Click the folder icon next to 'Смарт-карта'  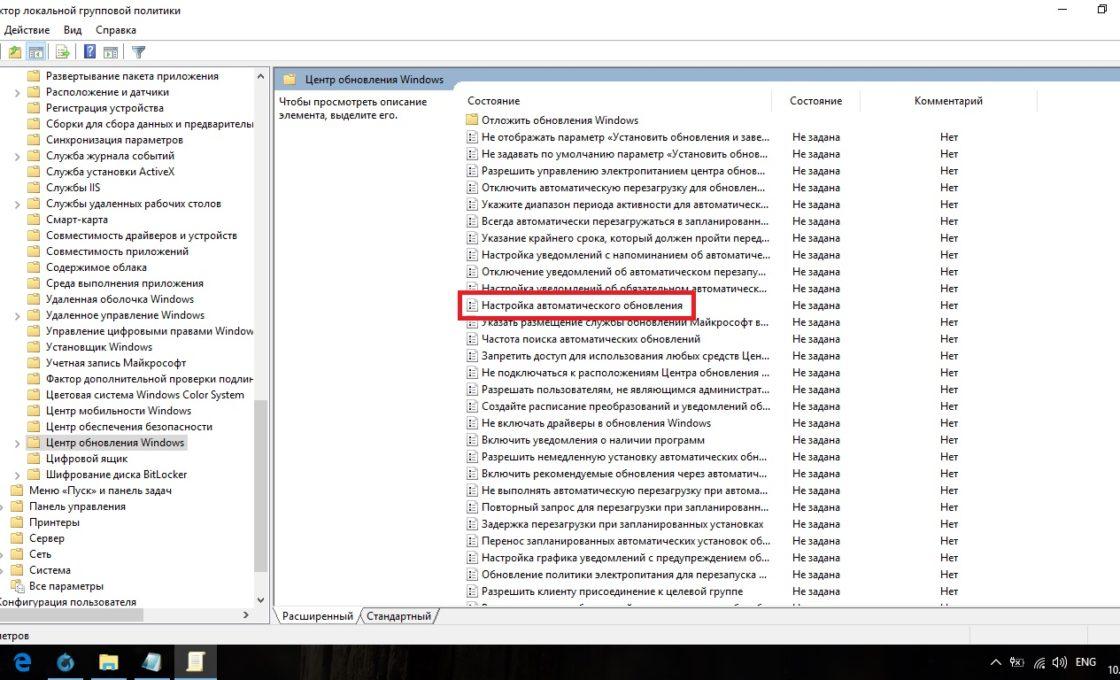click(x=33, y=219)
